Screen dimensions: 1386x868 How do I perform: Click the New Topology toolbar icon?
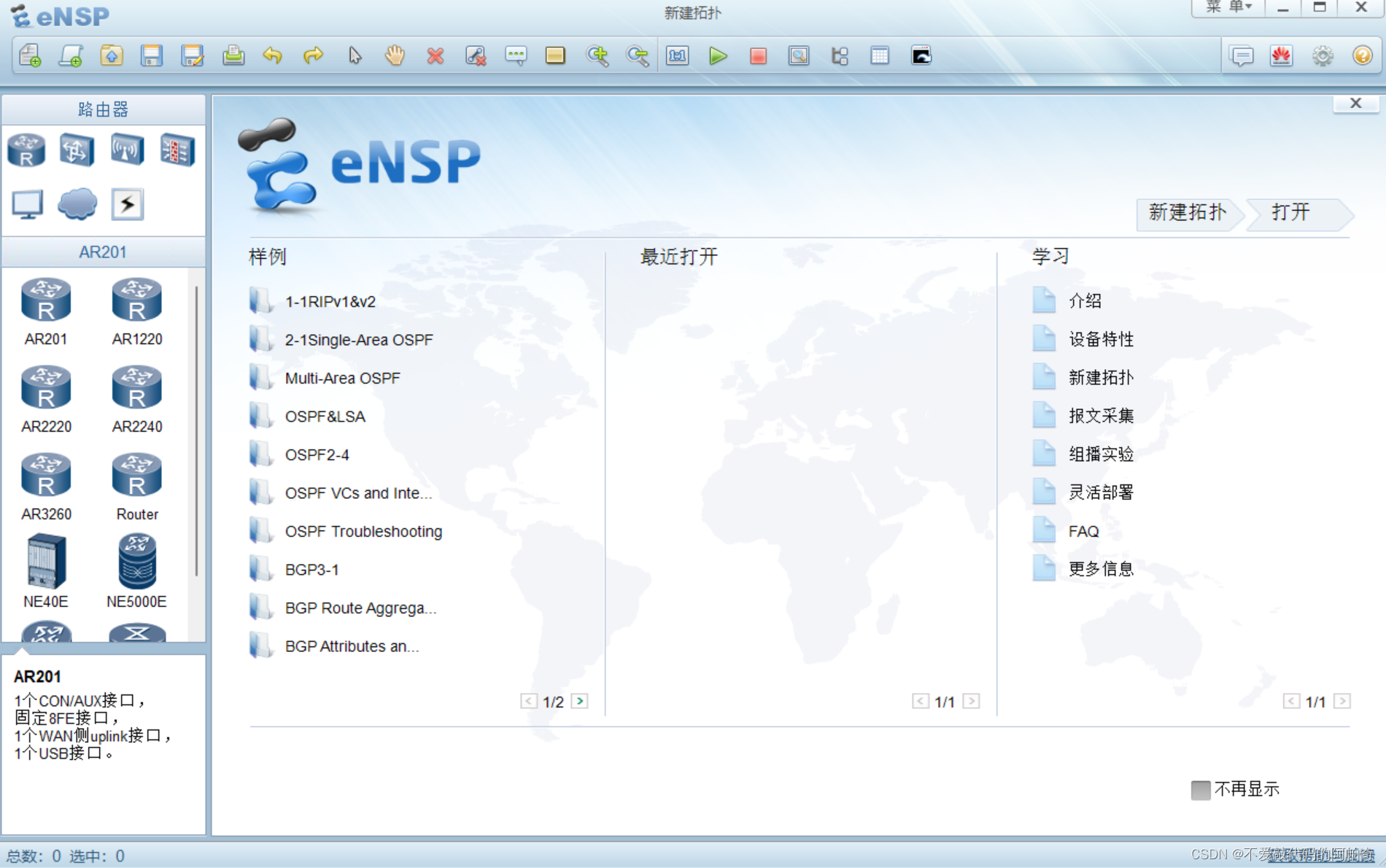pos(31,55)
